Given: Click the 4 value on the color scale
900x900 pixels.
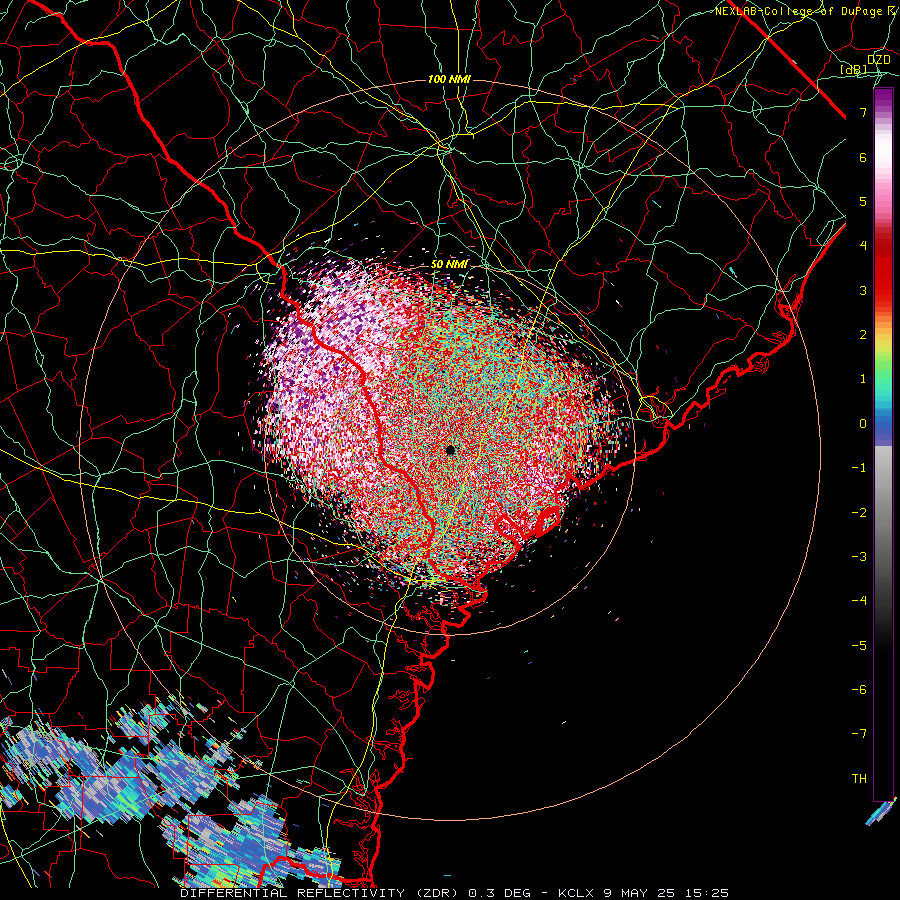Looking at the screenshot, I should 863,246.
